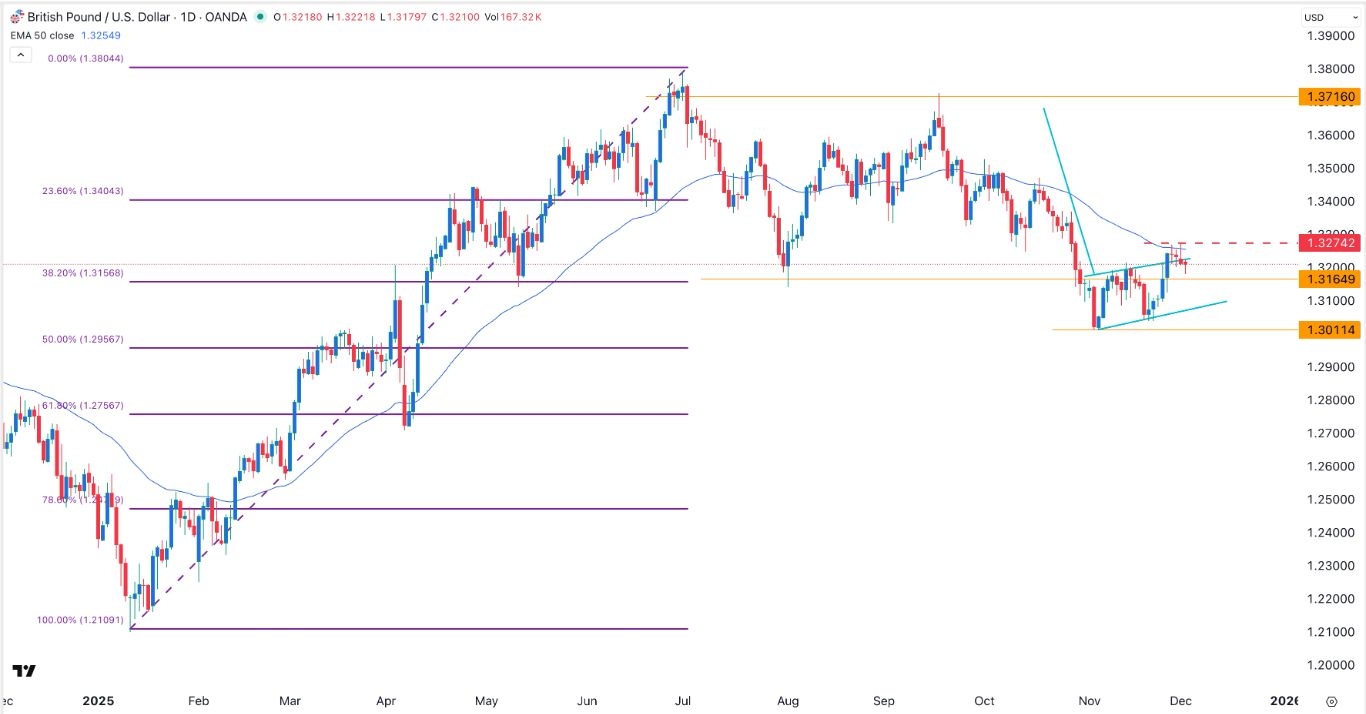1366x714 pixels.
Task: Click the GBP/USD flag pair icon
Action: pyautogui.click(x=17, y=17)
